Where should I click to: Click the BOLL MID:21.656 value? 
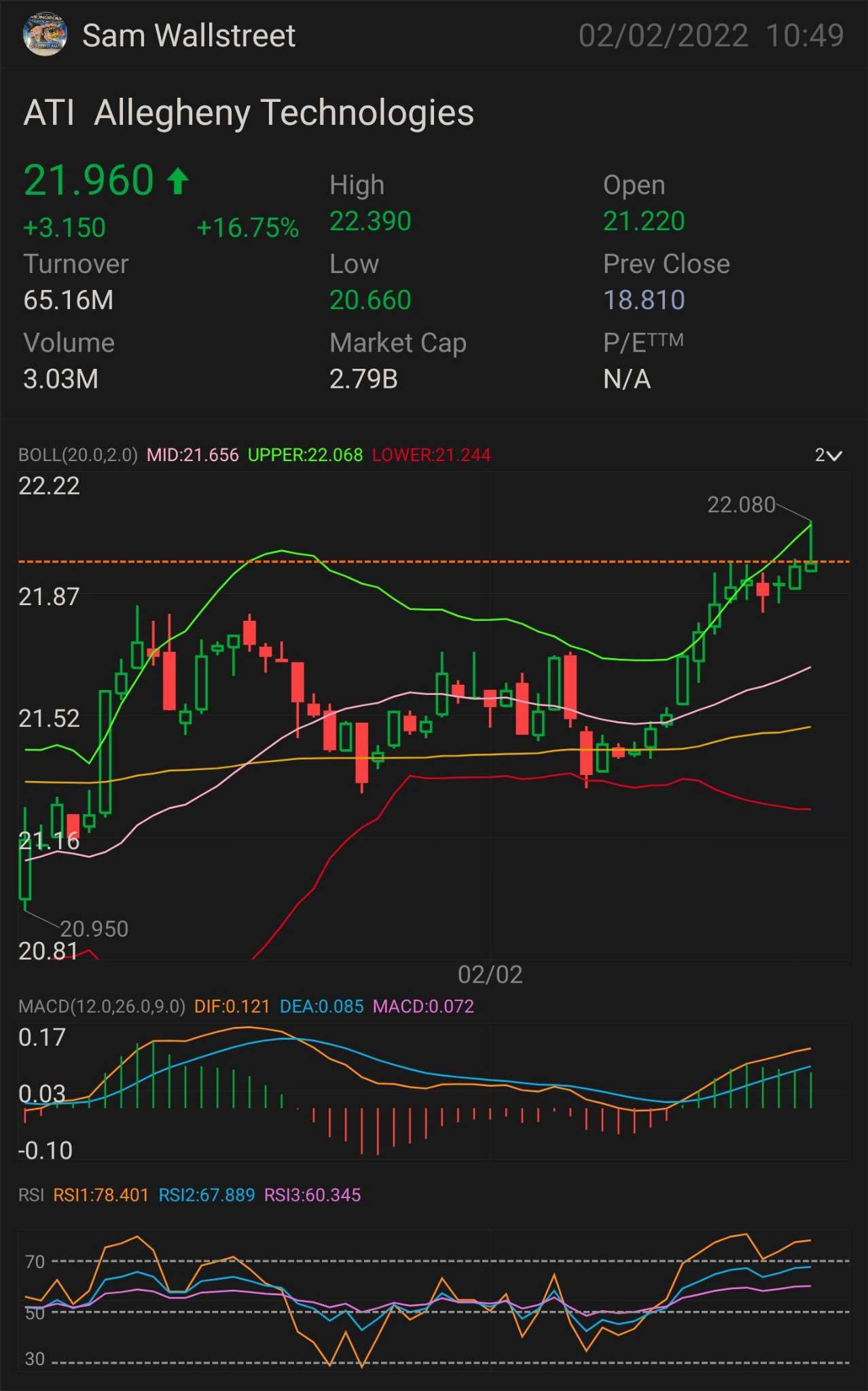pyautogui.click(x=193, y=455)
